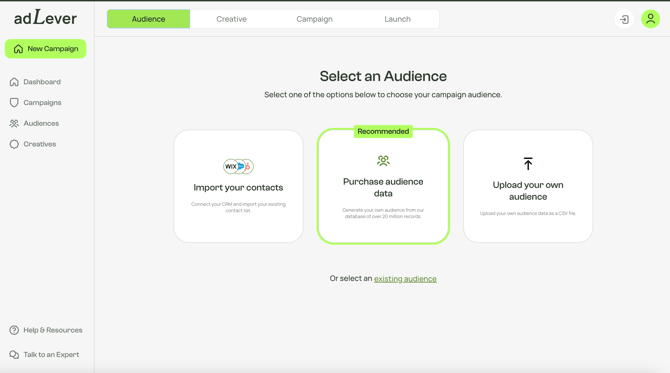The height and width of the screenshot is (373, 670).
Task: Select the Audience step tab
Action: point(148,19)
